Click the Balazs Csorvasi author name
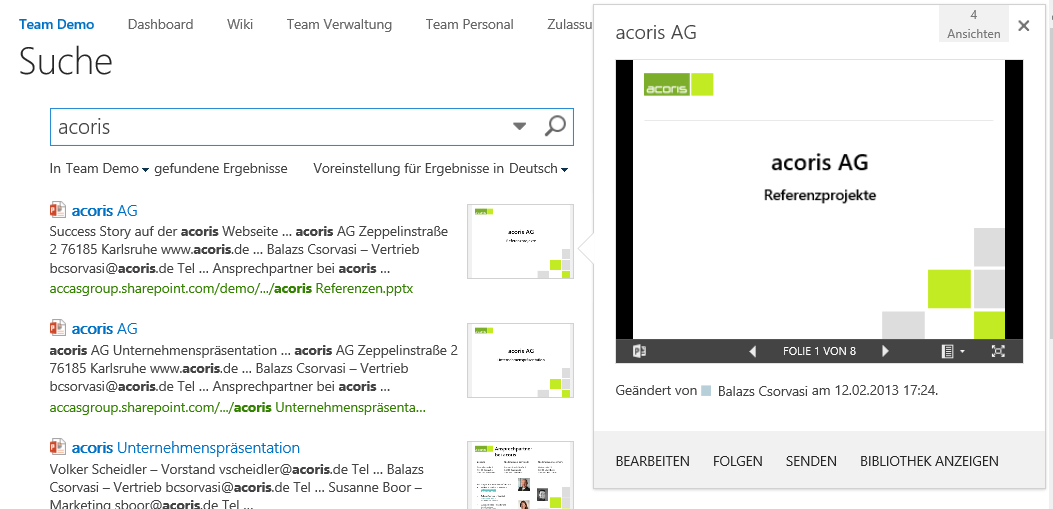 (763, 391)
